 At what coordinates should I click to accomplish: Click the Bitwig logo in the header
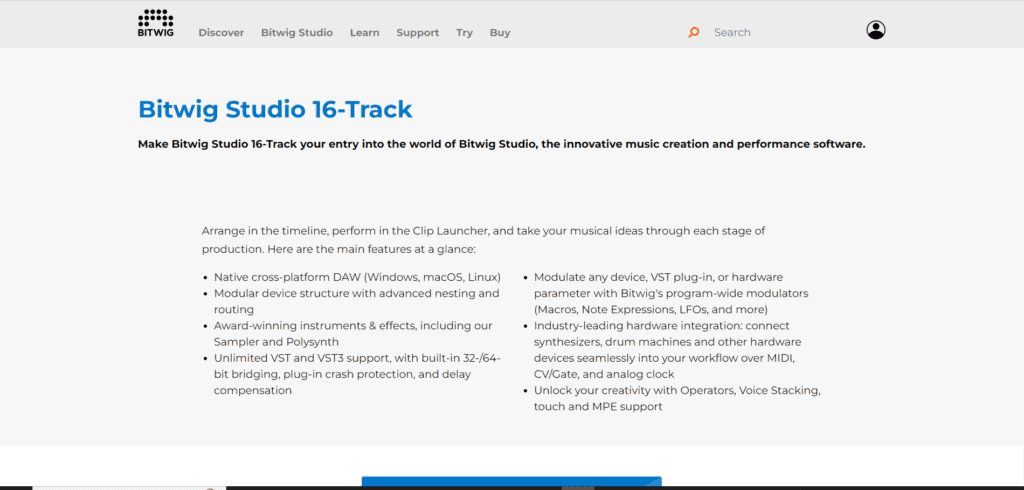coord(155,22)
